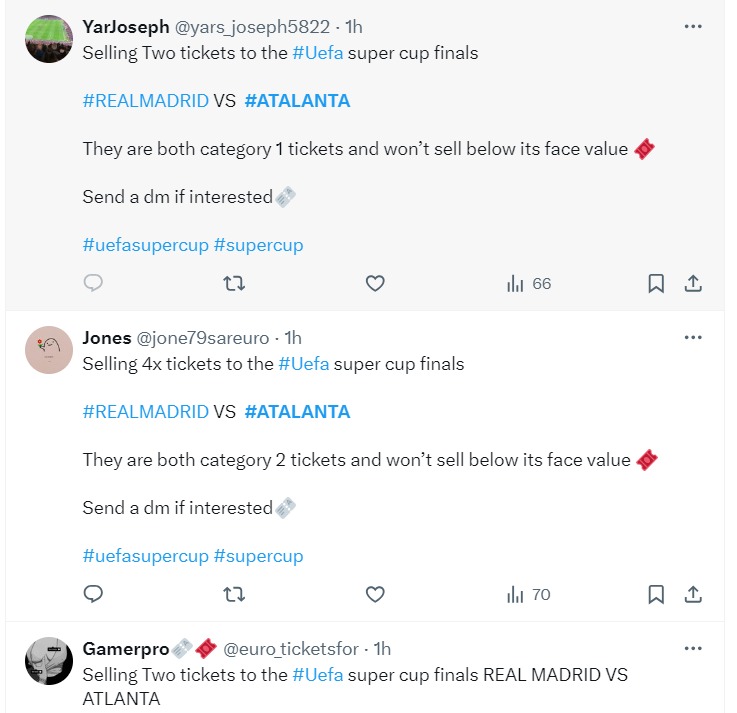This screenshot has height=713, width=737.
Task: View analytics showing 66 views
Action: [x=529, y=284]
